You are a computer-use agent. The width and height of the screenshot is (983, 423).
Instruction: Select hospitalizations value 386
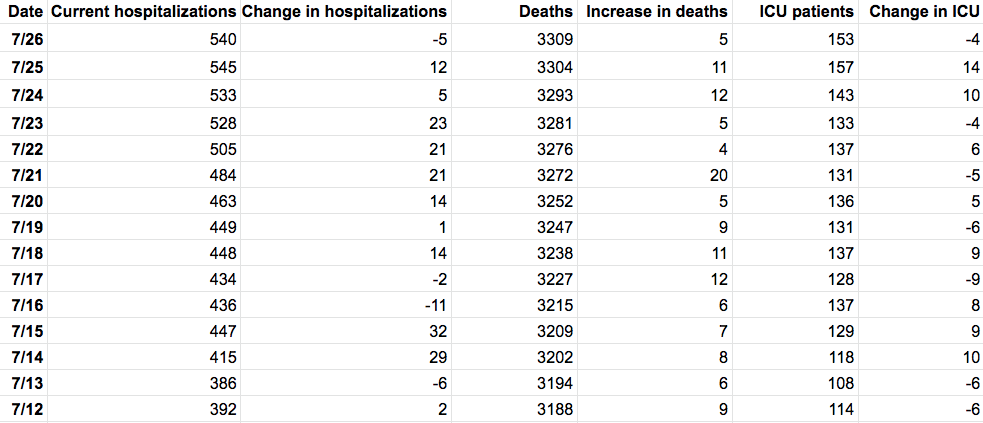[x=221, y=381]
